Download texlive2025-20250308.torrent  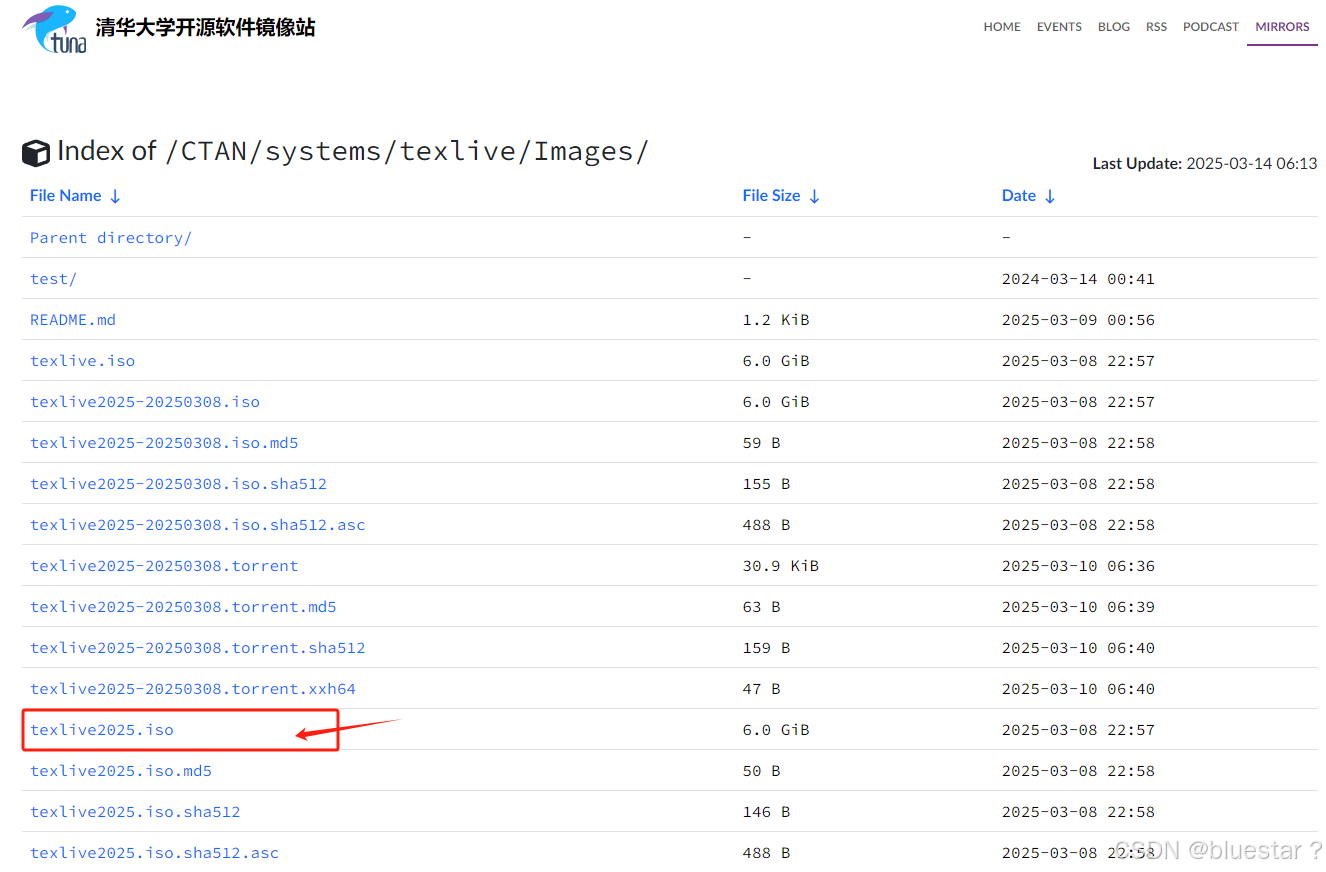[164, 566]
